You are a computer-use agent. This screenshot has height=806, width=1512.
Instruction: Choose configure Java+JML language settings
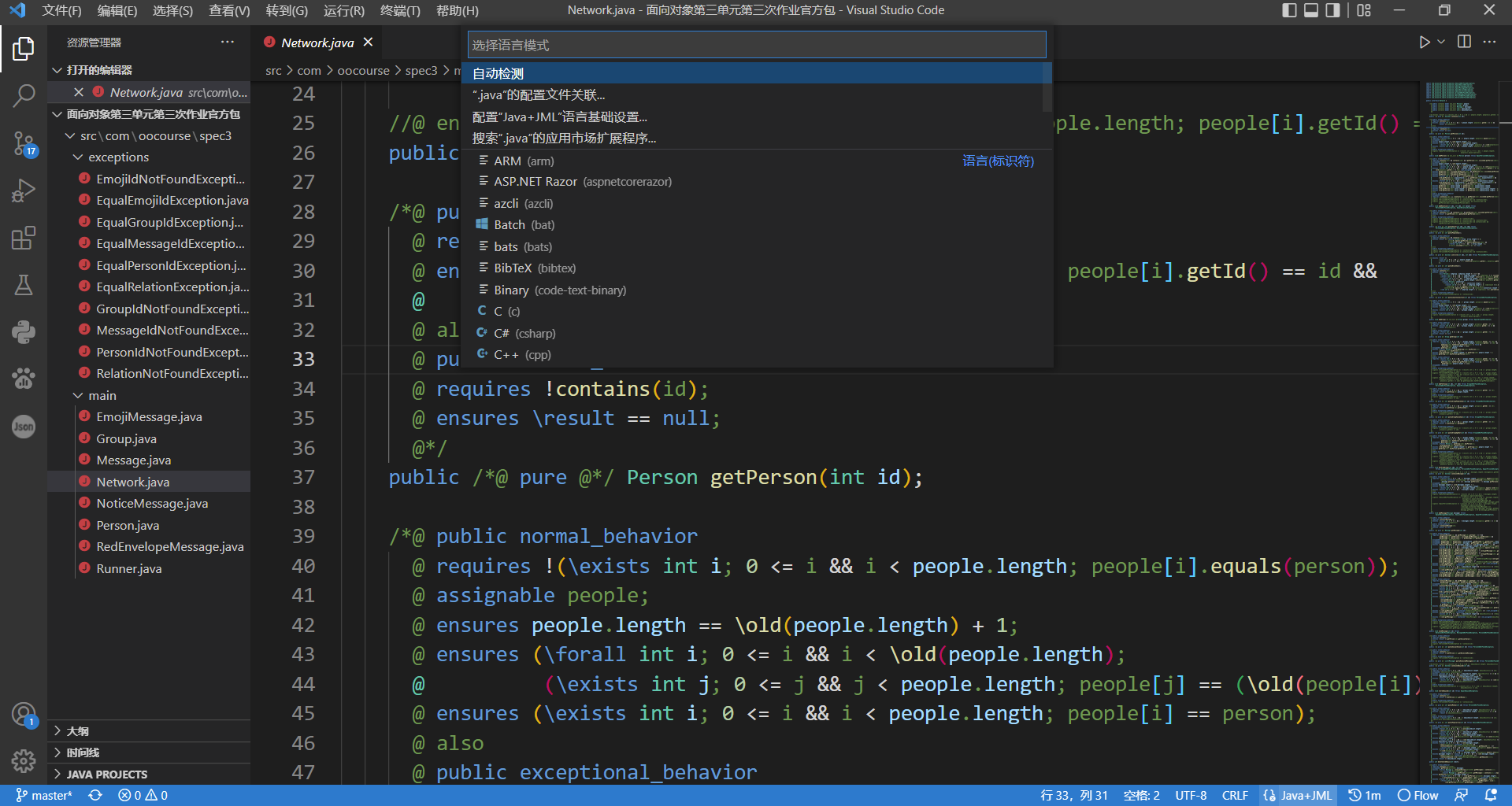click(755, 116)
